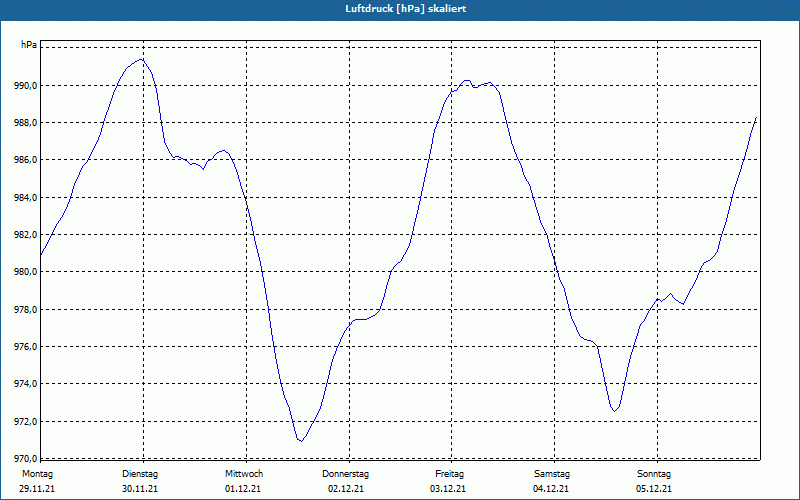Click the date 05.12.21
800x500 pixels.
click(x=654, y=489)
